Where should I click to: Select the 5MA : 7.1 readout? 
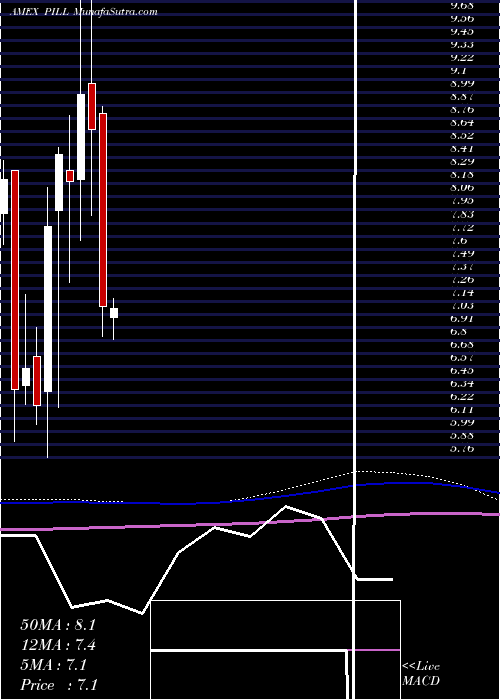coord(54,665)
